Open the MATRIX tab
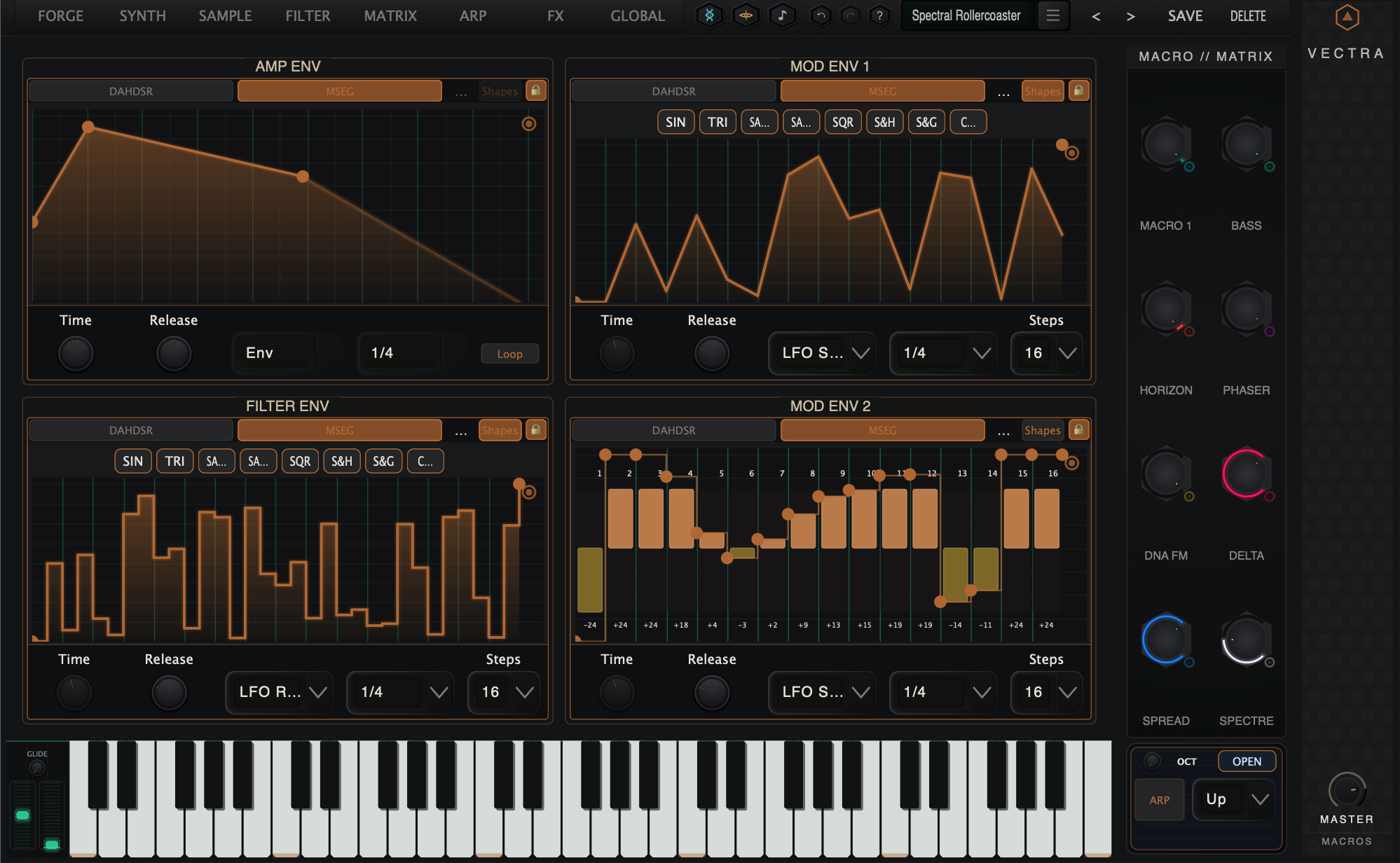The width and height of the screenshot is (1400, 863). coord(390,15)
